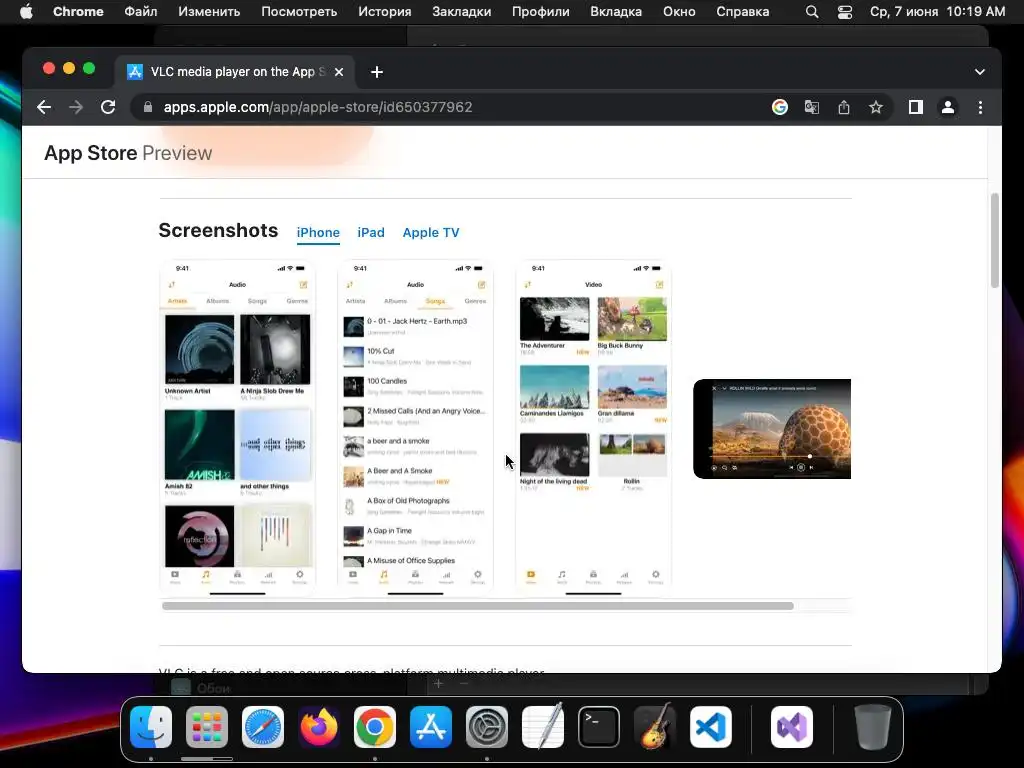This screenshot has height=768, width=1024.
Task: Open the Изменить menu
Action: coord(209,12)
